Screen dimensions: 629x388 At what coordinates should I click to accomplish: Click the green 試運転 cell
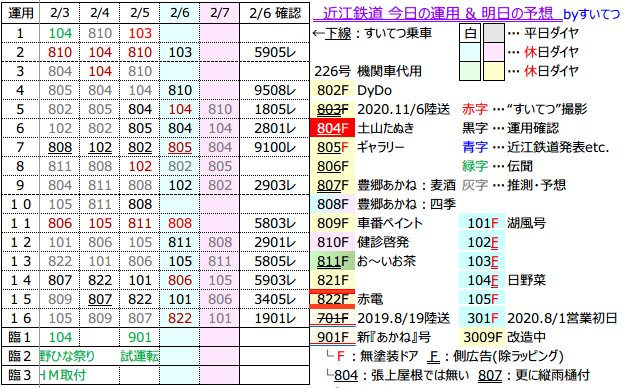pyautogui.click(x=140, y=356)
